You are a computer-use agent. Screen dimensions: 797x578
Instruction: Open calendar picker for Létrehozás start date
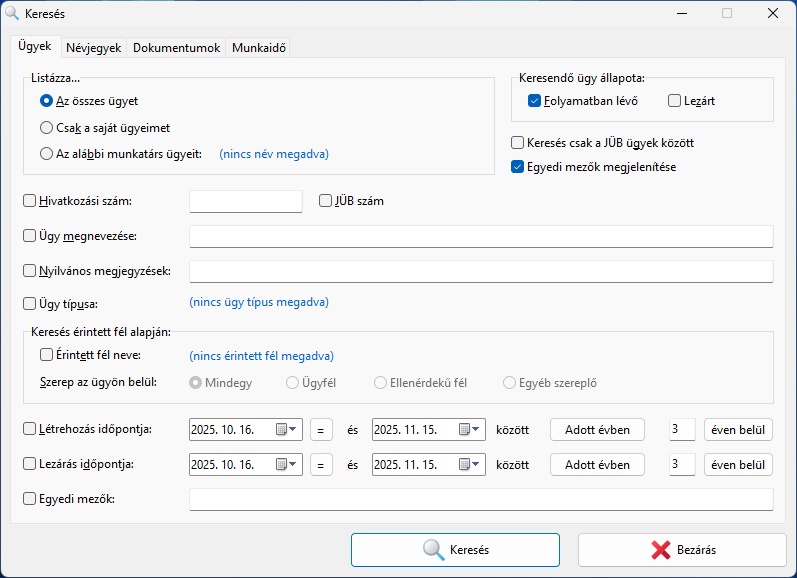pos(286,430)
